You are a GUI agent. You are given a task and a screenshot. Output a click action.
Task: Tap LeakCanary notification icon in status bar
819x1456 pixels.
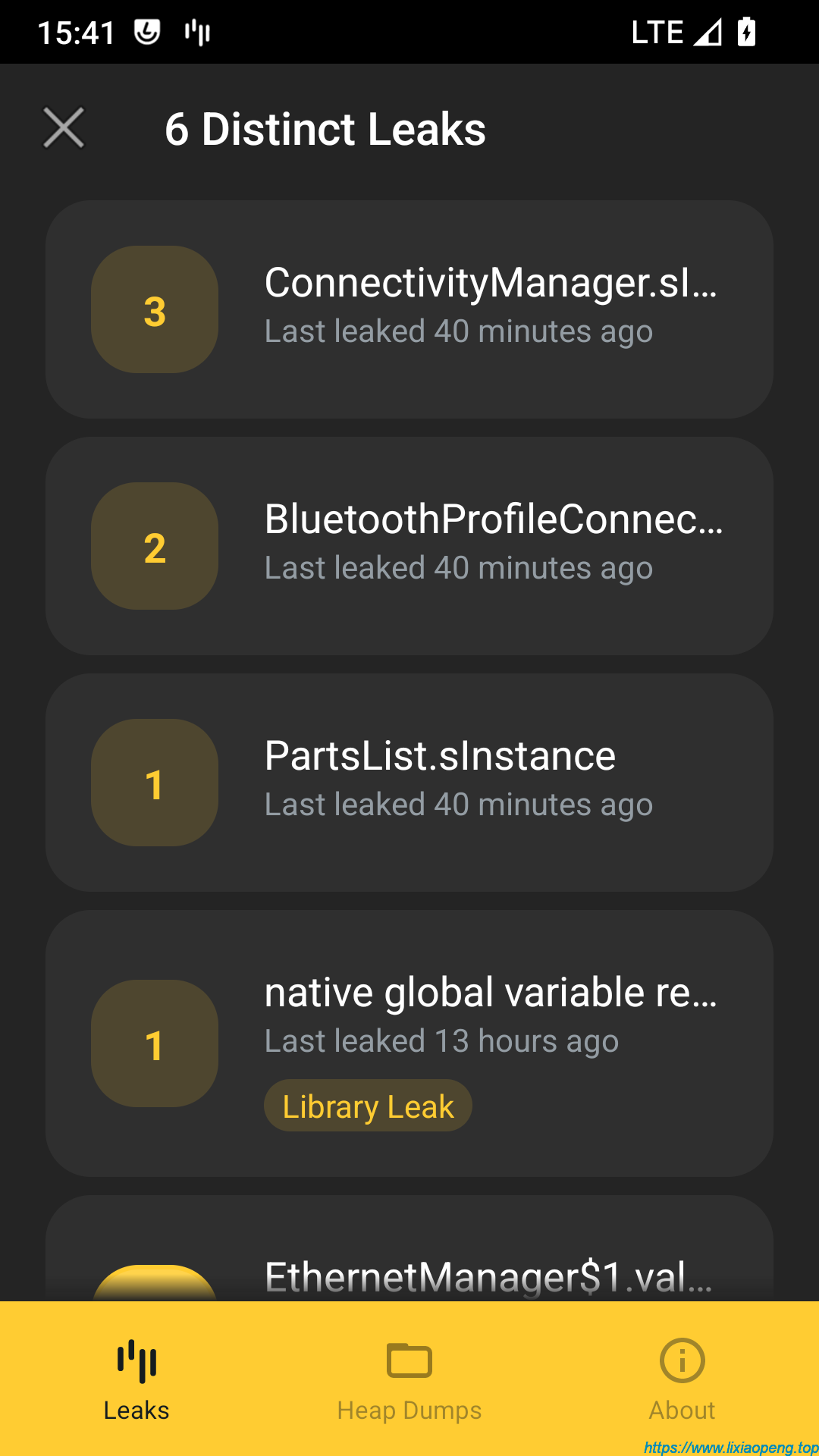point(197,33)
